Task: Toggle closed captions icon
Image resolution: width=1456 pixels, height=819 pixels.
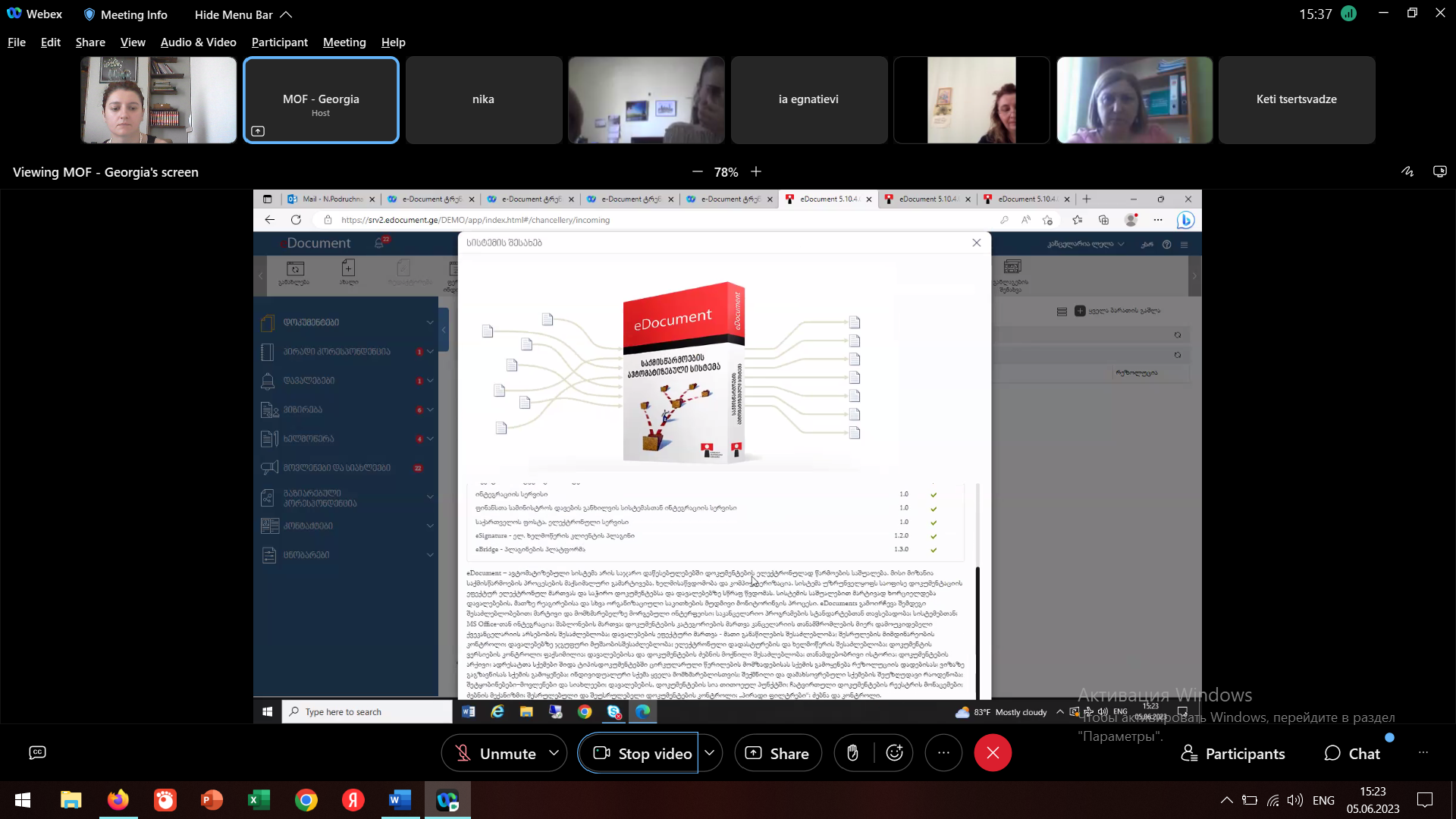Action: pos(37,752)
